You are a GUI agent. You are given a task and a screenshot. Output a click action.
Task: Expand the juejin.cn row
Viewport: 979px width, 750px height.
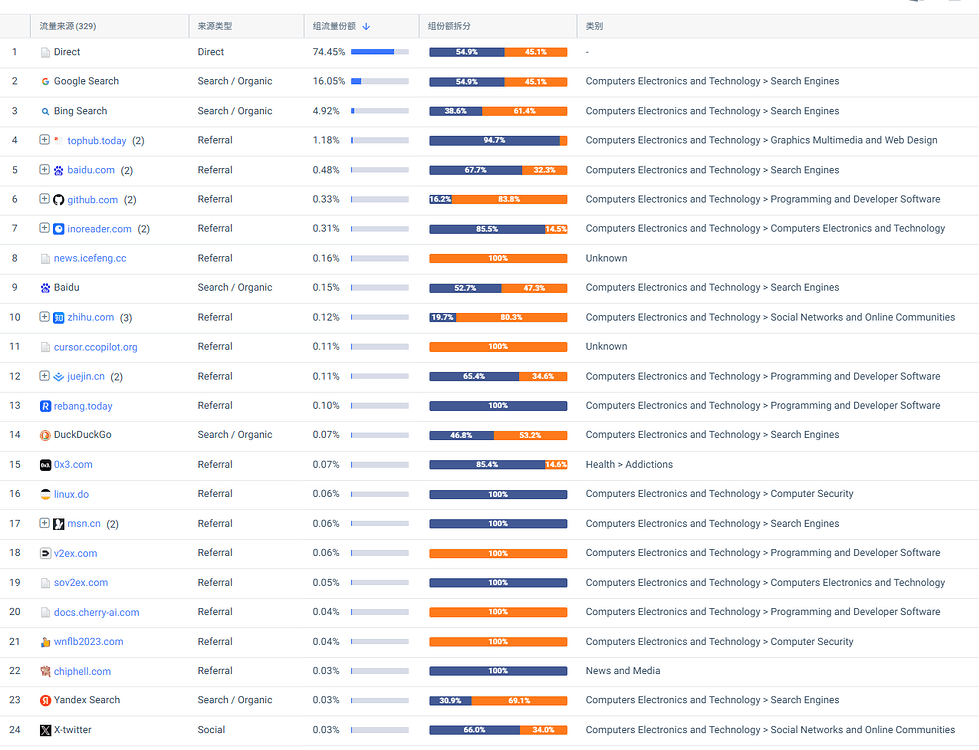(44, 376)
